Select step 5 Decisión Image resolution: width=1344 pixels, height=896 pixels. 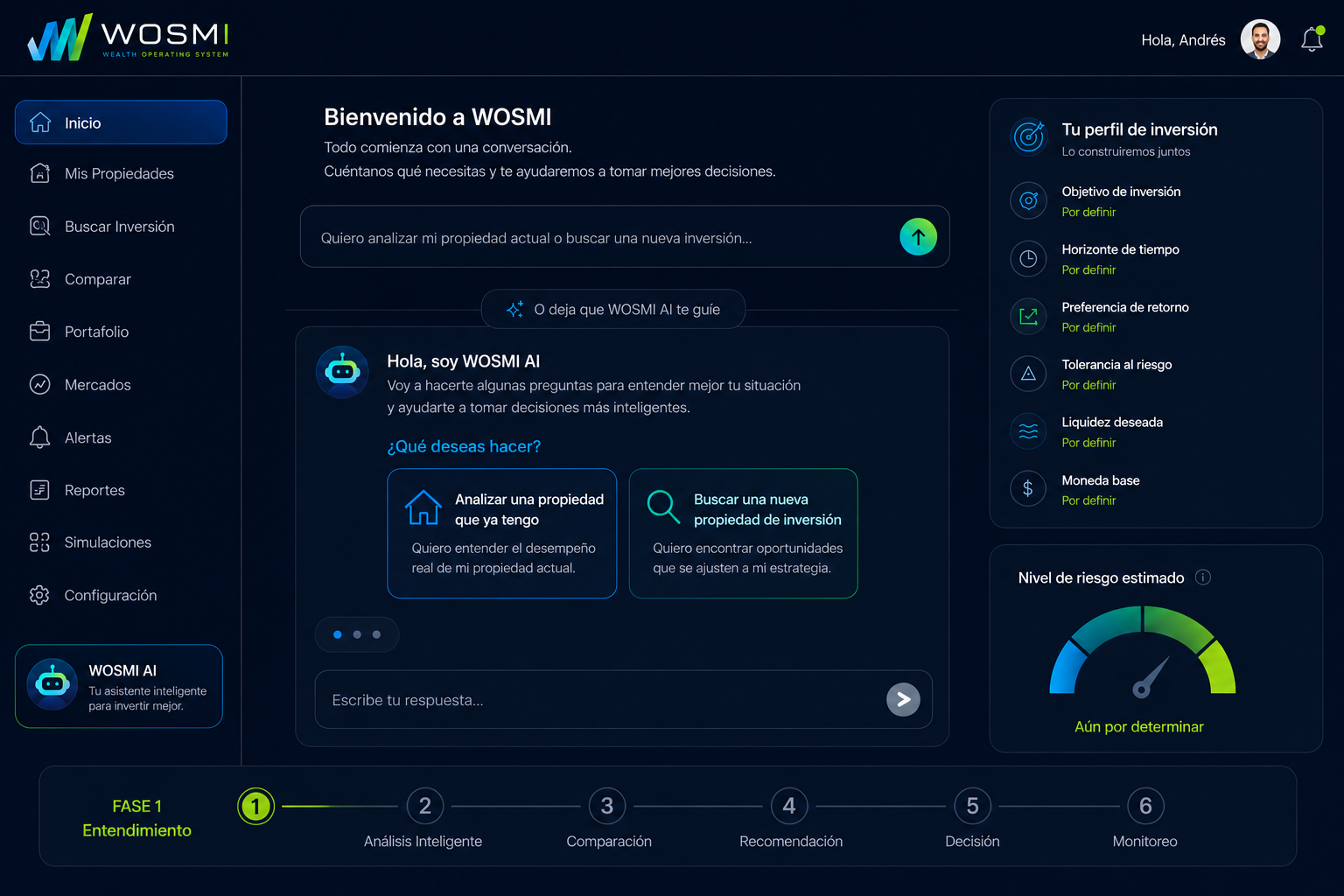click(972, 806)
